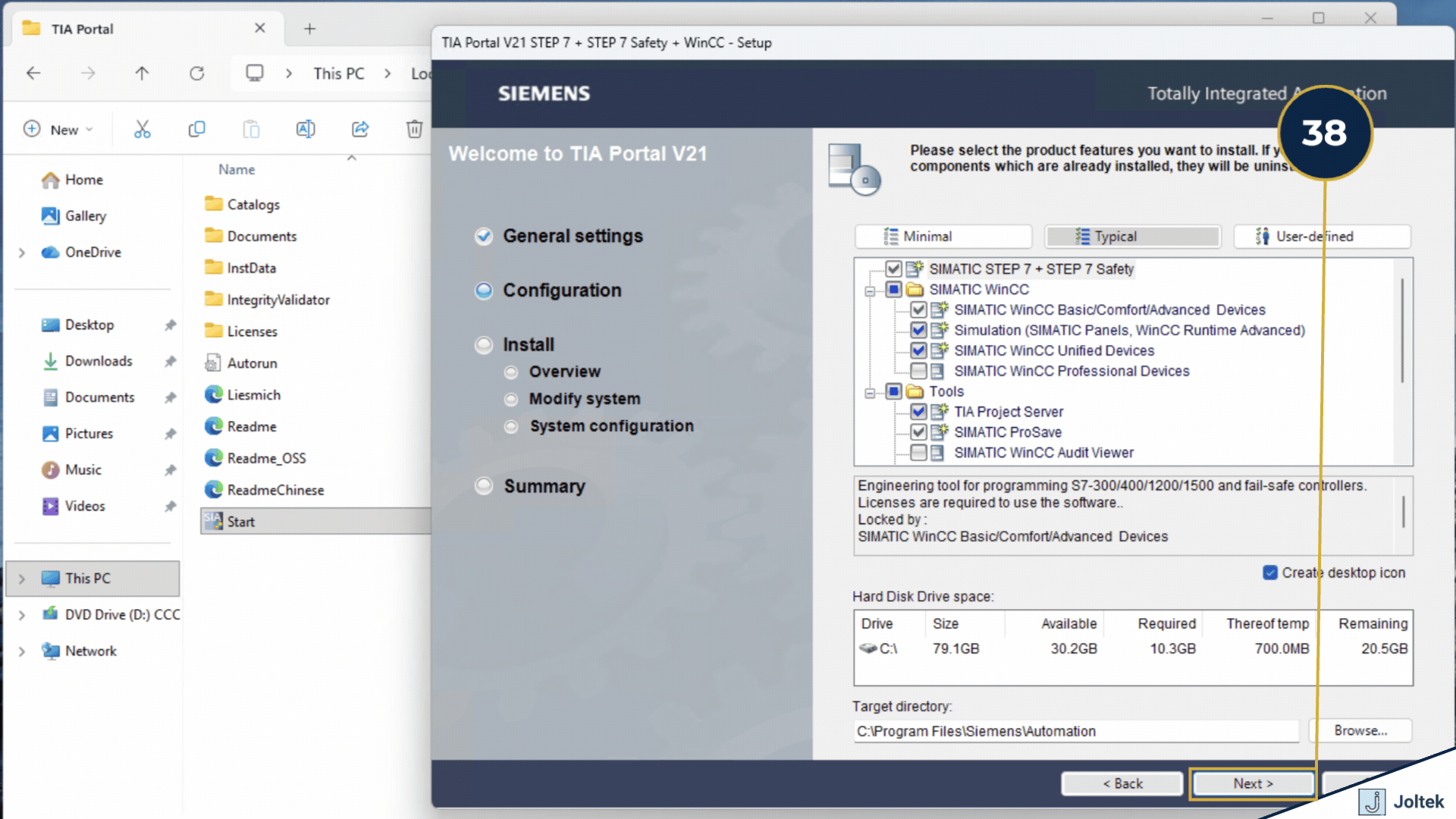
Task: Click the Refresh icon in Explorer navigation
Action: (197, 74)
